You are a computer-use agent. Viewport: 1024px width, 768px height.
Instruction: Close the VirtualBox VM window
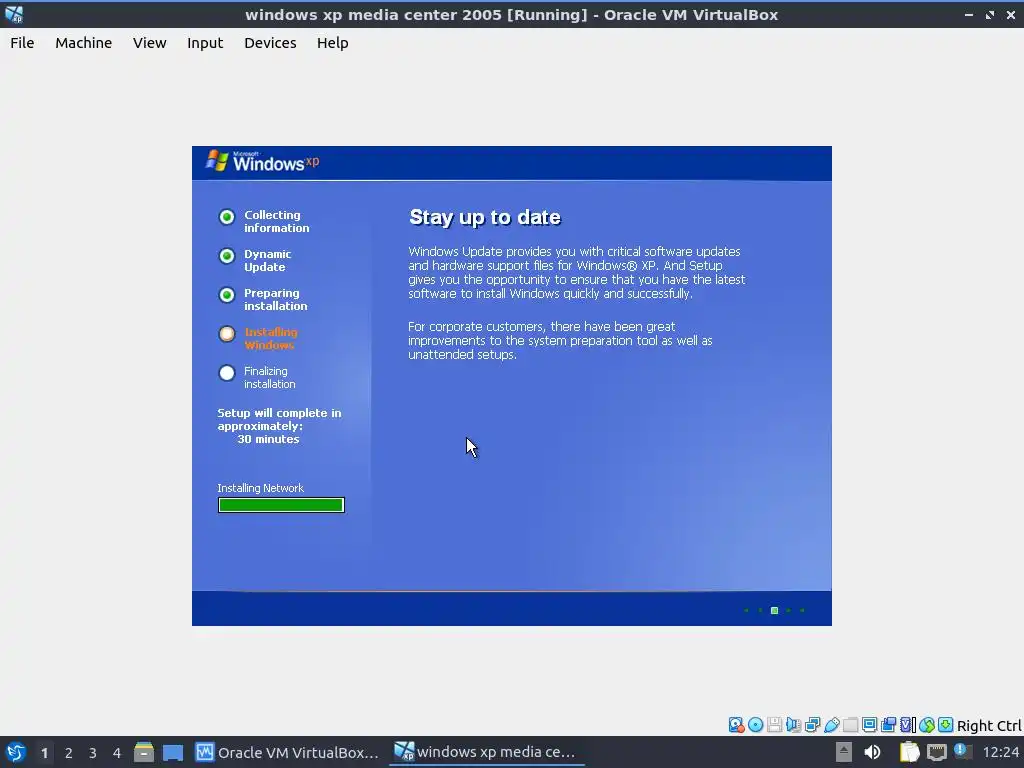(1011, 14)
